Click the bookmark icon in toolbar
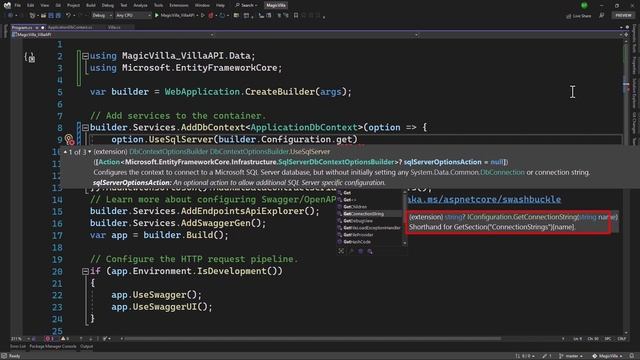Image resolution: width=640 pixels, height=360 pixels. 296,16
